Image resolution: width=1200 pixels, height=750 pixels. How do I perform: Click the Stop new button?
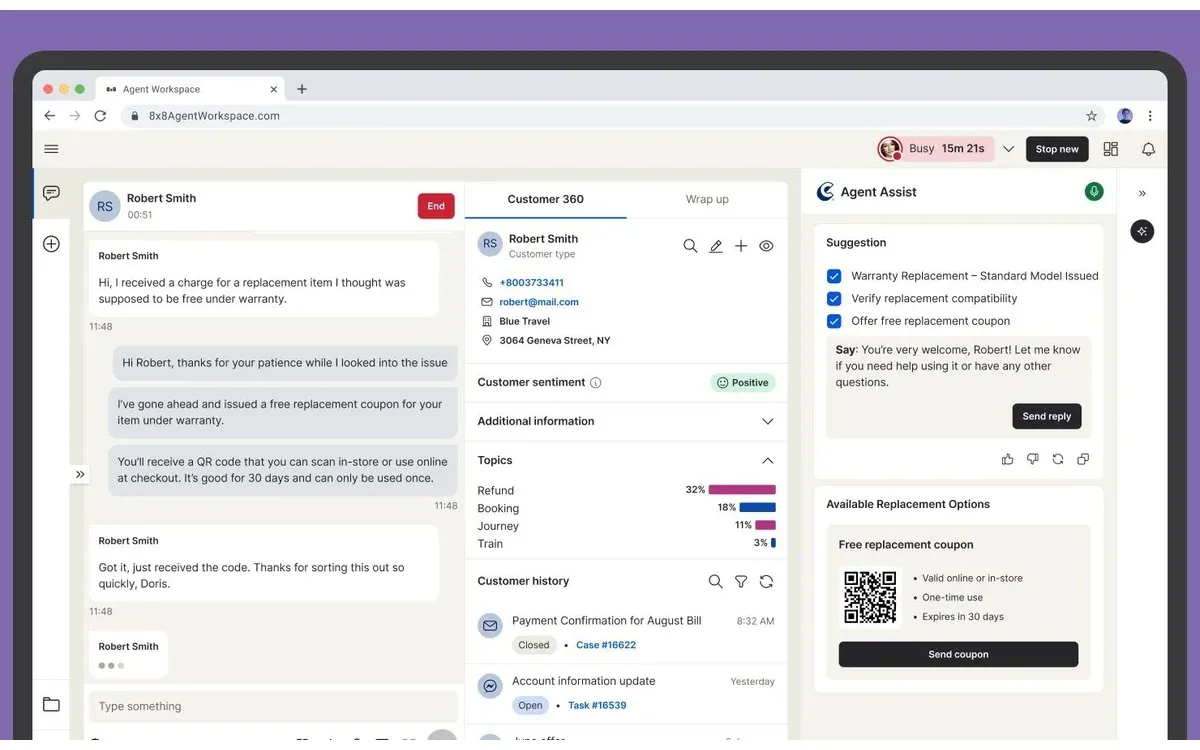(x=1057, y=149)
